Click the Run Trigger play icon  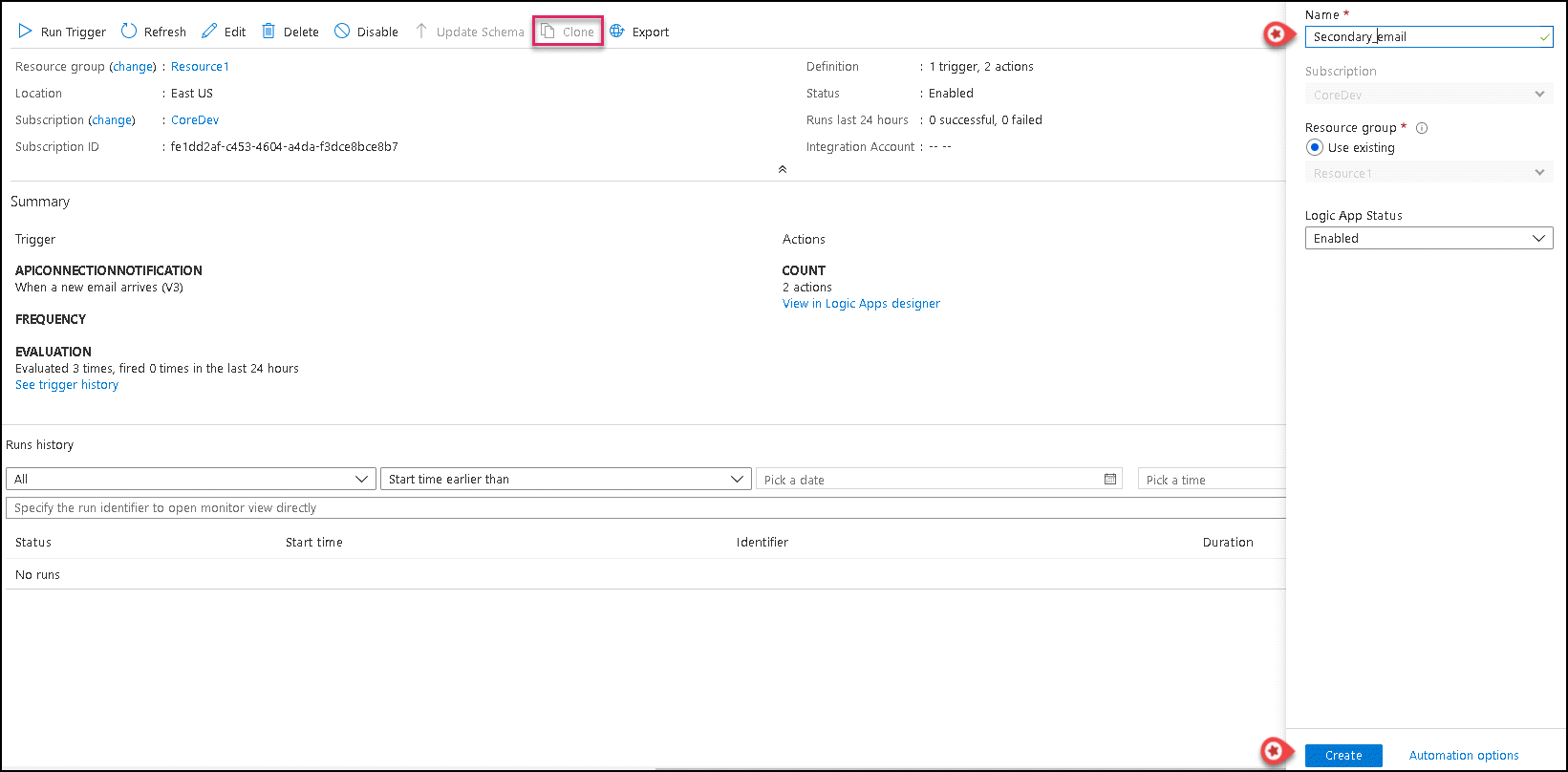pyautogui.click(x=26, y=32)
